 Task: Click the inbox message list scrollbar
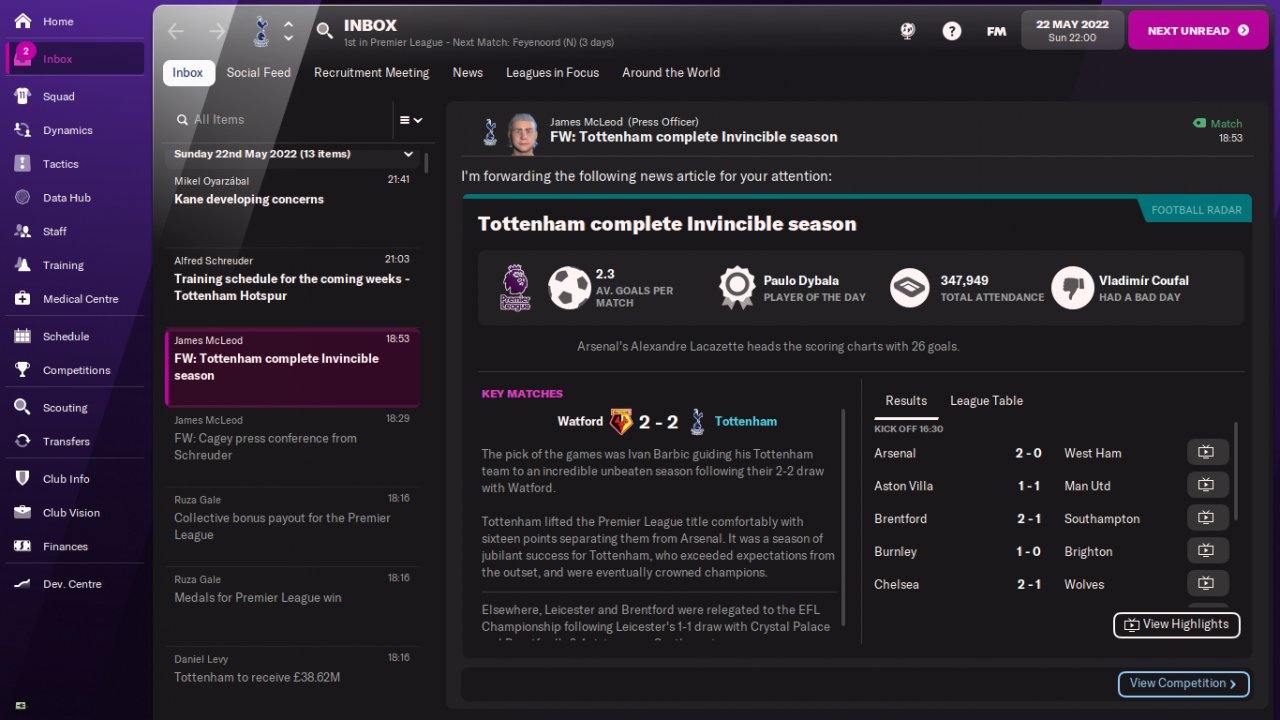(x=427, y=163)
